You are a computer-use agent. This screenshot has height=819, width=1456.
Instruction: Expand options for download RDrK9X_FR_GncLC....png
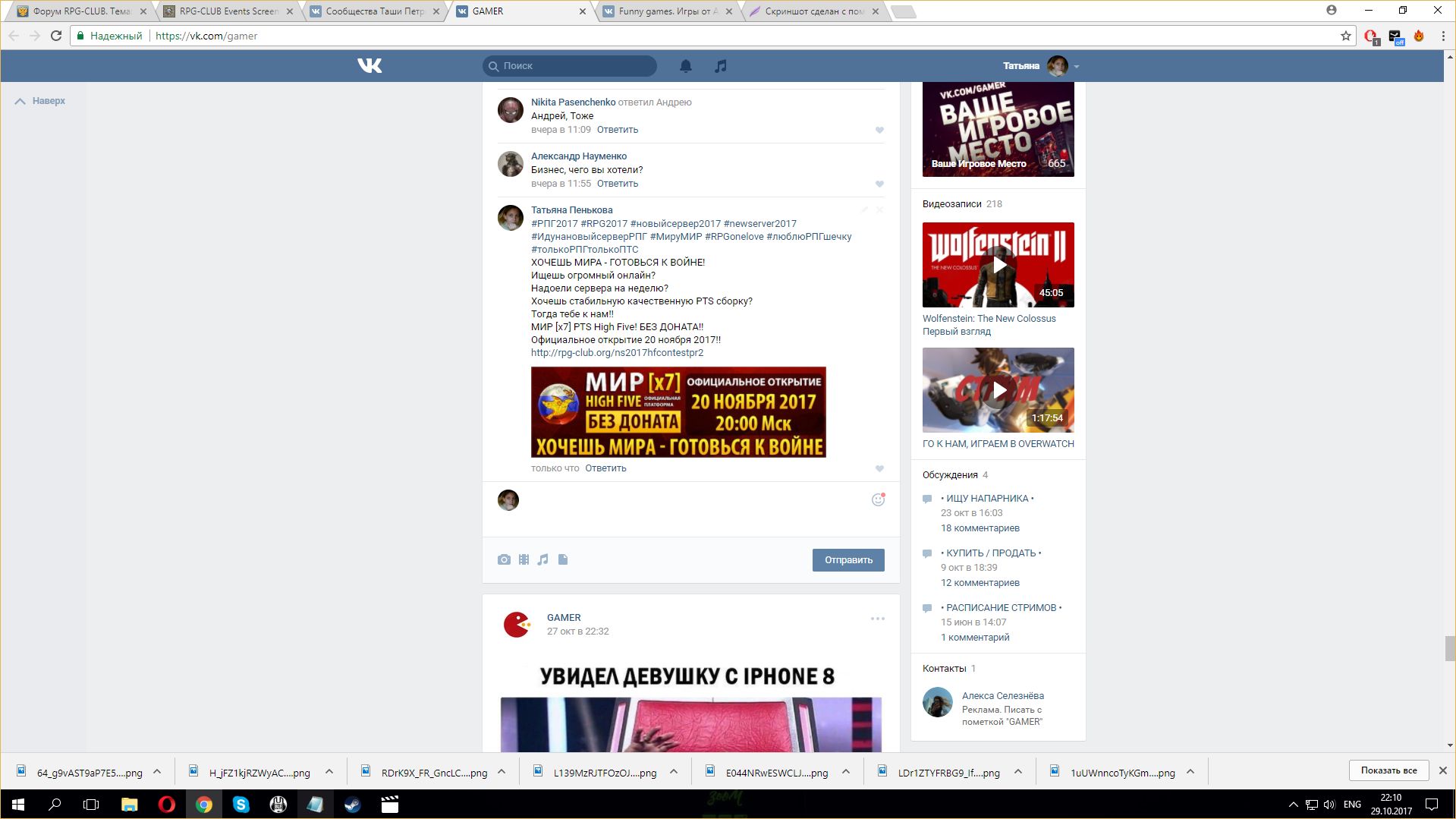(502, 772)
